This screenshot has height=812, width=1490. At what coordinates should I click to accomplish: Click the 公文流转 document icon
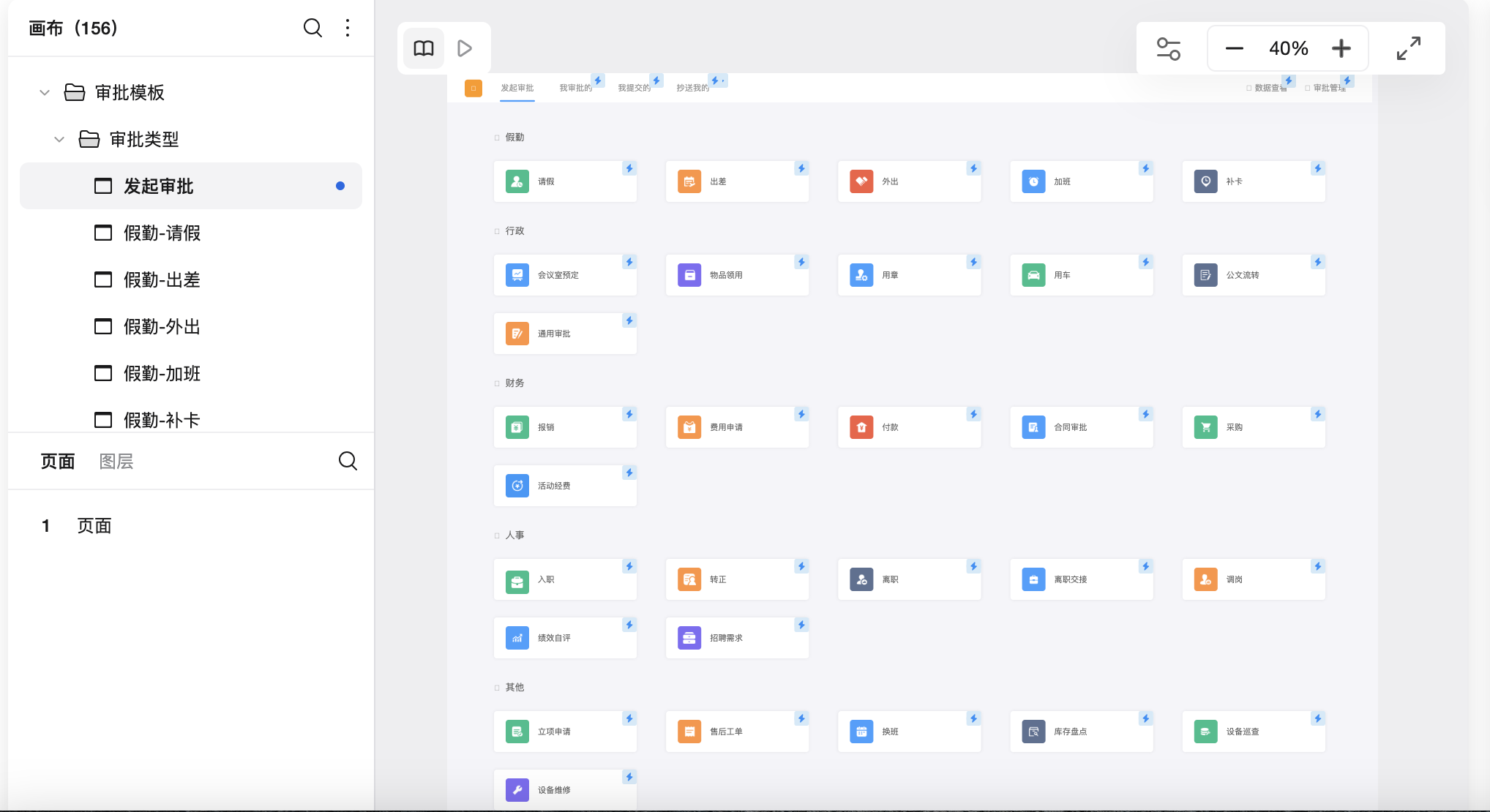tap(1206, 275)
